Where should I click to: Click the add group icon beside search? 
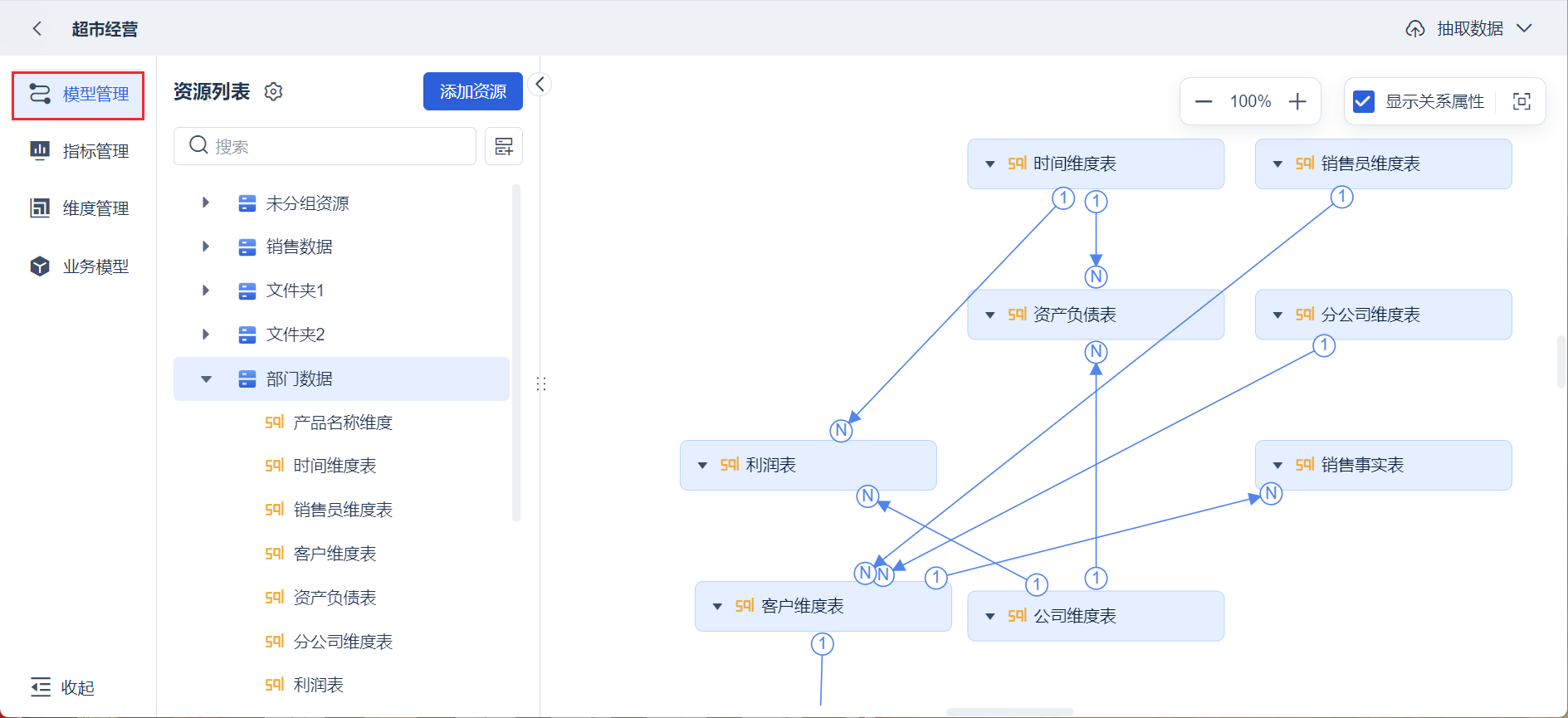(504, 146)
